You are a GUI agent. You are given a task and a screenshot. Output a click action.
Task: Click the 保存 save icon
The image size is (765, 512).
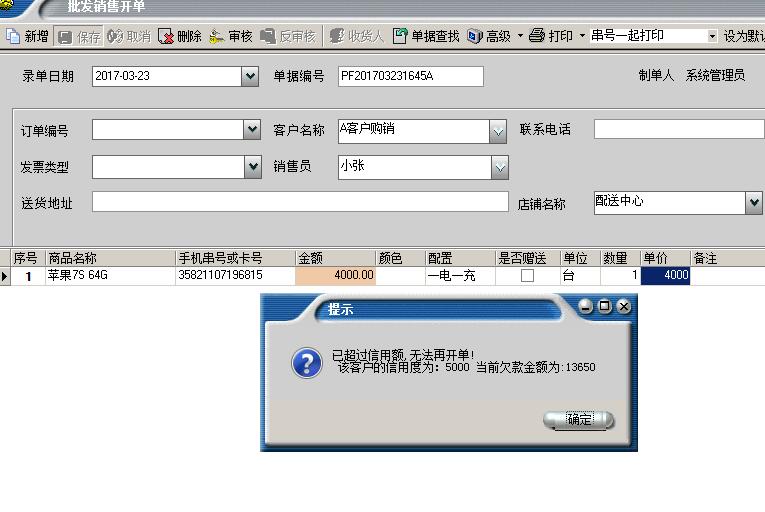click(64, 37)
